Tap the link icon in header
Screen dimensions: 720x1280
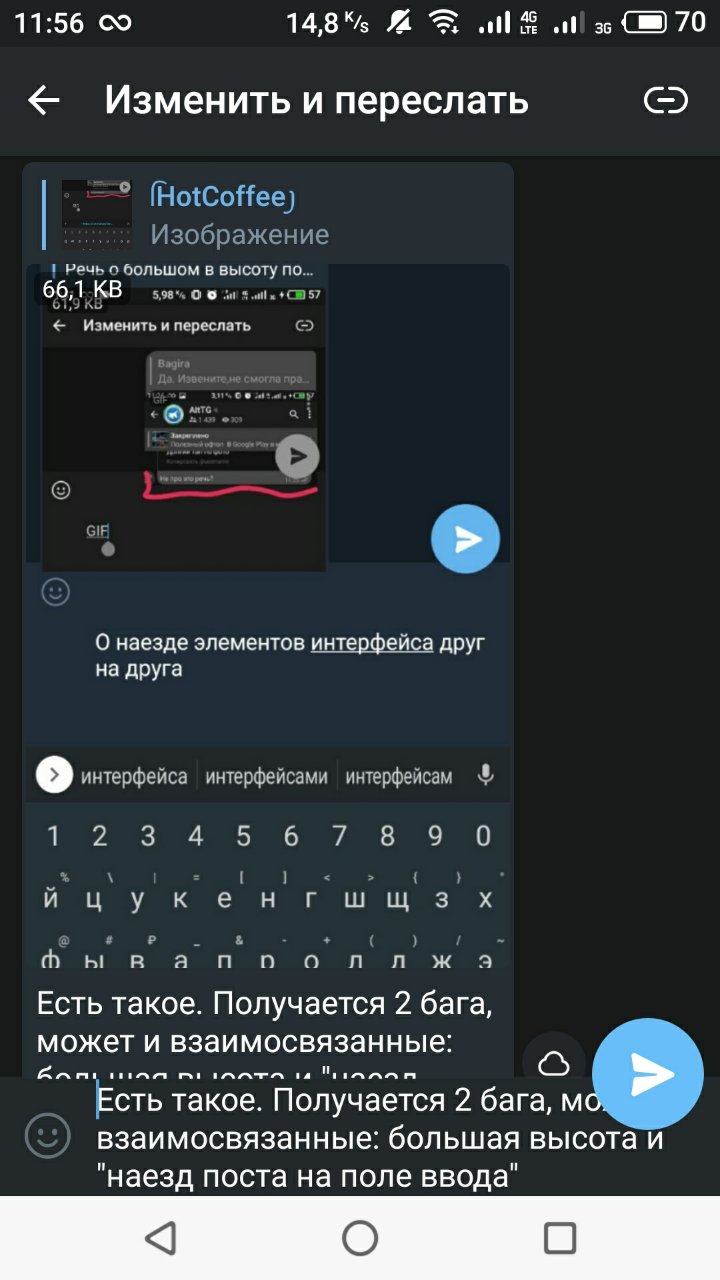pyautogui.click(x=666, y=100)
